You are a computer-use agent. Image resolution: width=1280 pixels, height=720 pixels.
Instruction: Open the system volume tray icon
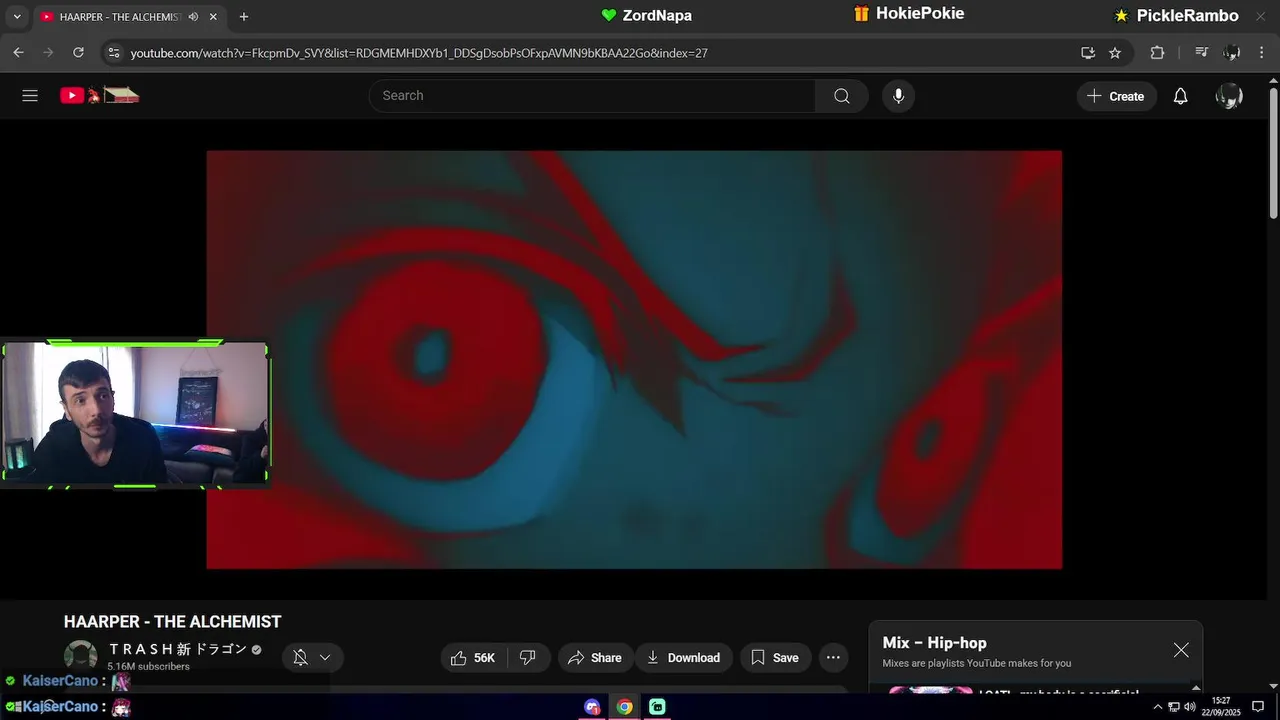(x=1189, y=707)
